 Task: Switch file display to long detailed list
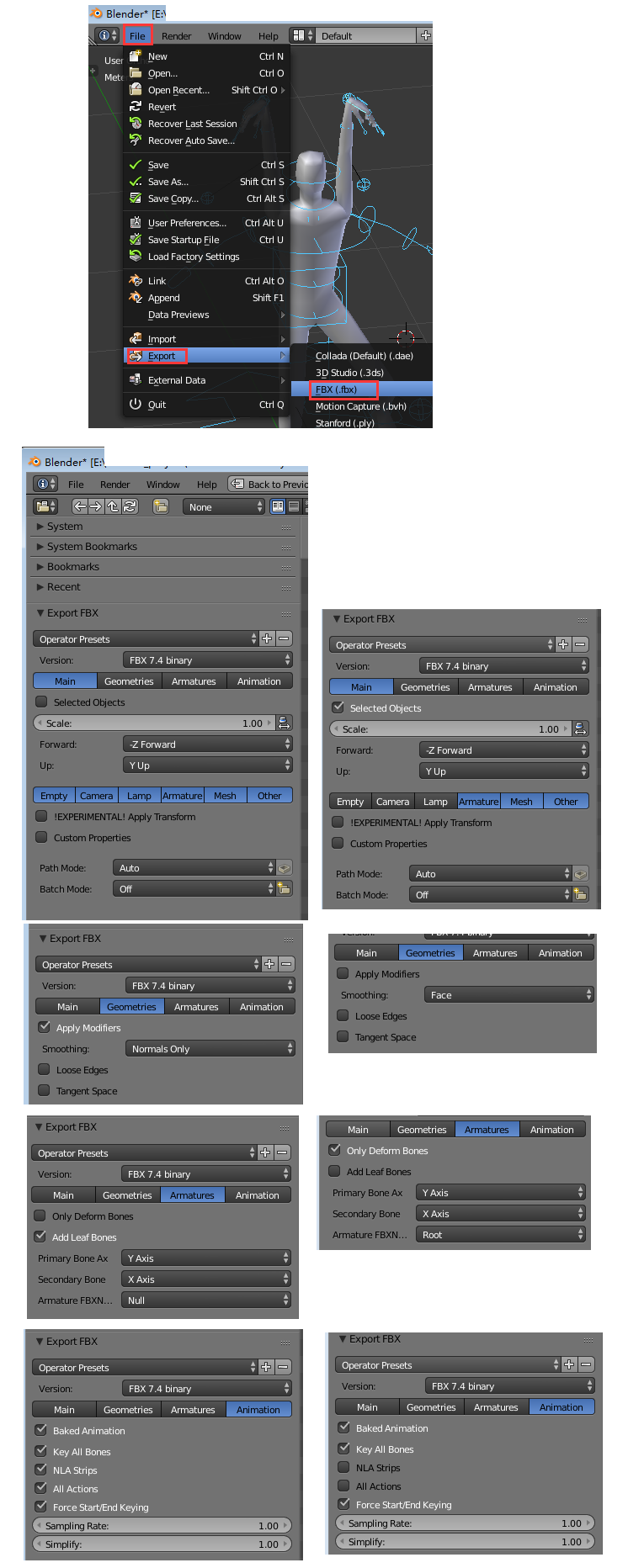[294, 506]
